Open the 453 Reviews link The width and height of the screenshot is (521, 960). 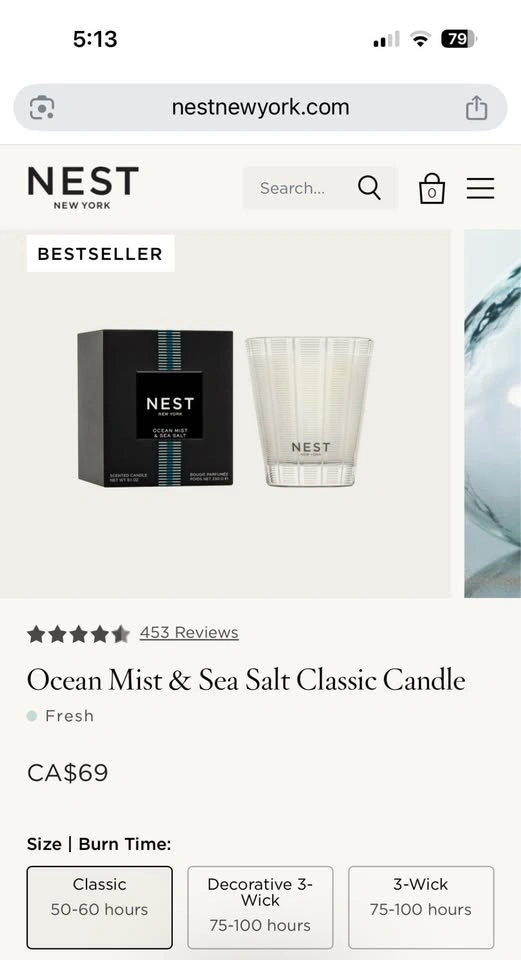click(189, 632)
